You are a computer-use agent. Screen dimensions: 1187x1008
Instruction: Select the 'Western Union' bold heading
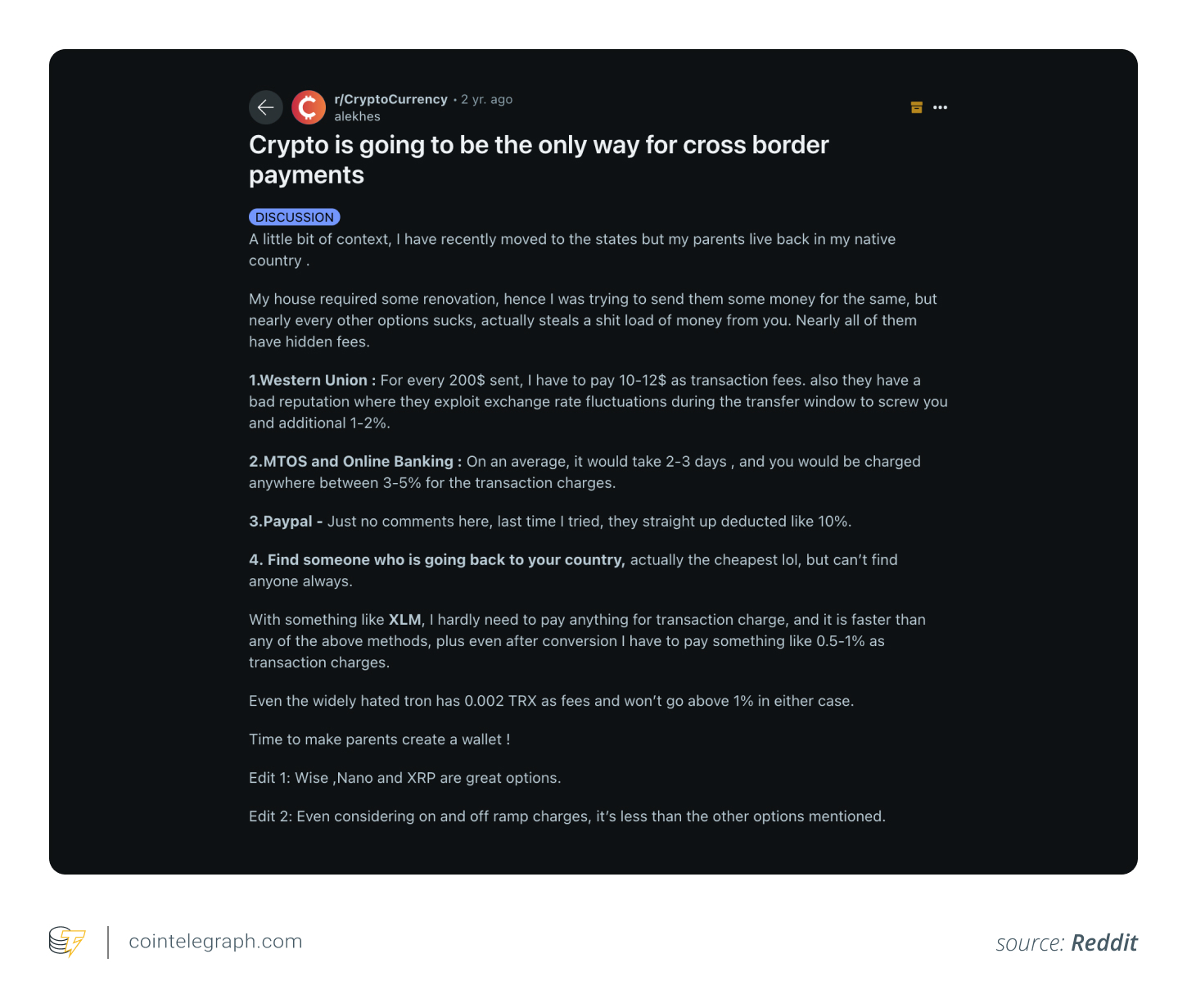click(x=311, y=380)
